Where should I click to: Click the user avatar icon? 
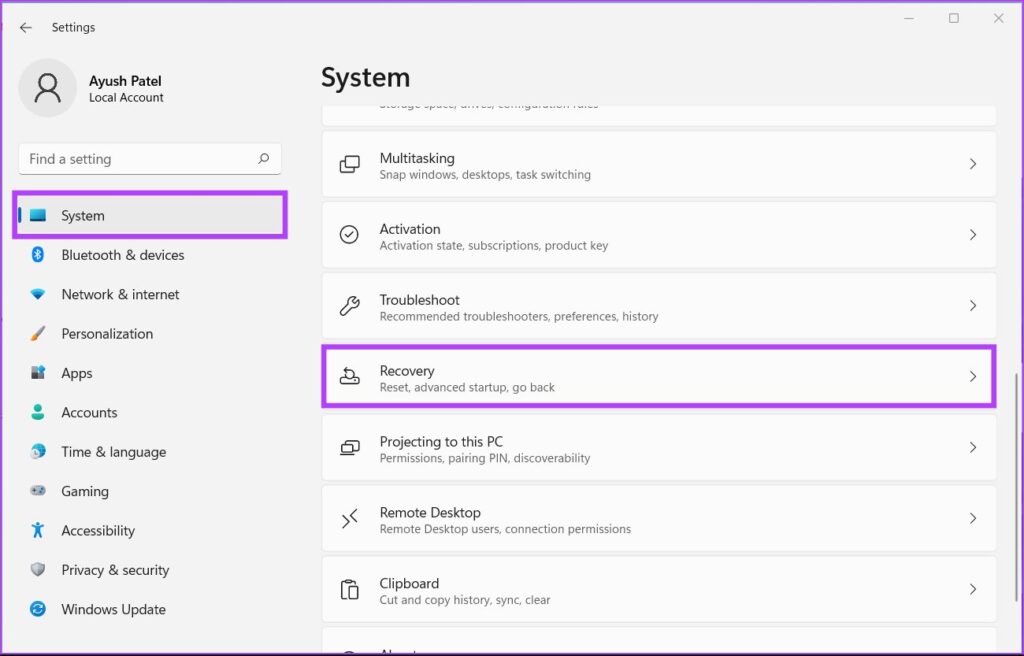tap(48, 88)
